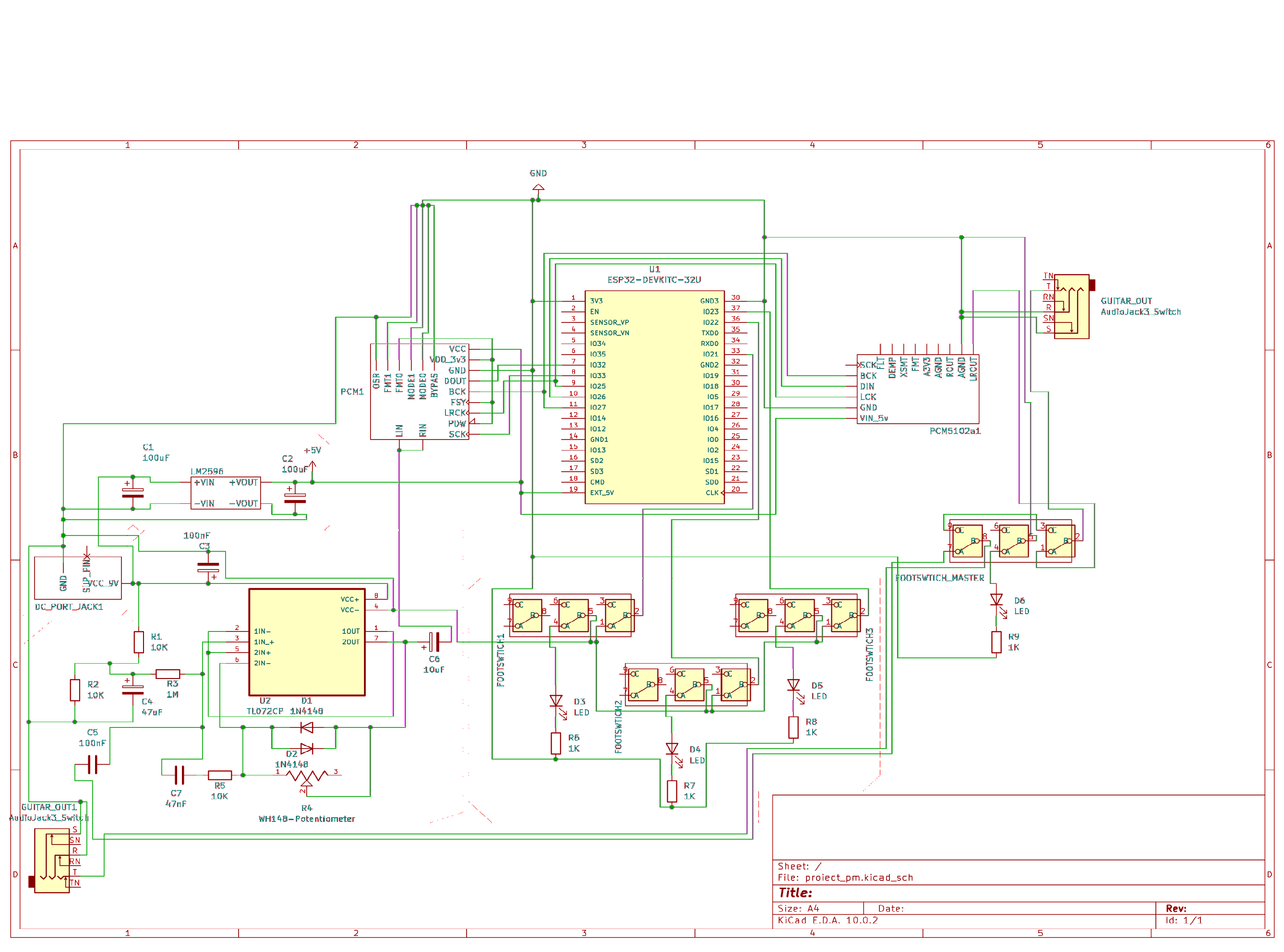Select the PCM1 ADC module box
This screenshot has height=952, width=1284.
click(x=419, y=391)
